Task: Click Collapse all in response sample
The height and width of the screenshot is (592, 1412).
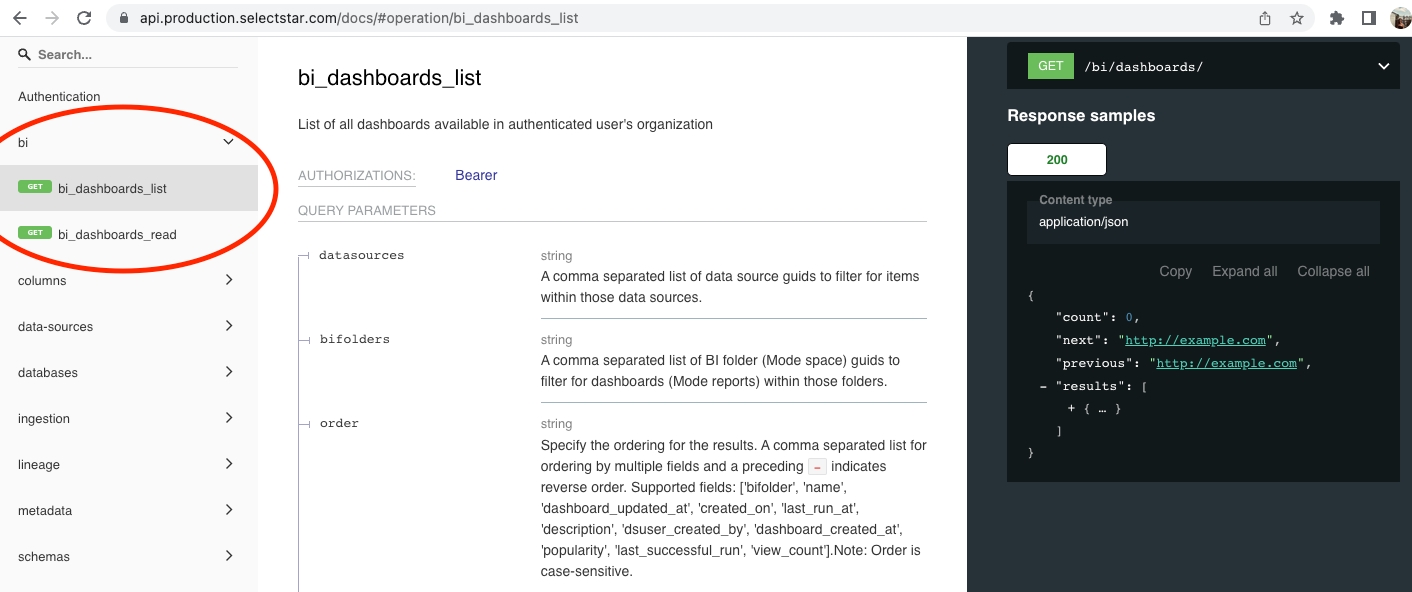Action: [x=1333, y=271]
